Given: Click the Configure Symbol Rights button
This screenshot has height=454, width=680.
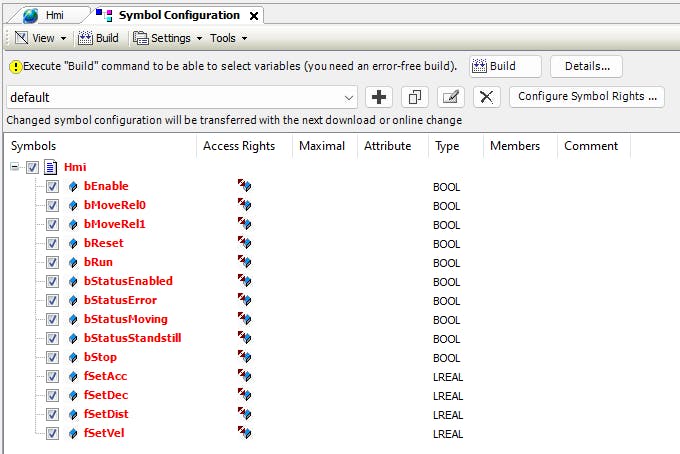Looking at the screenshot, I should (587, 97).
